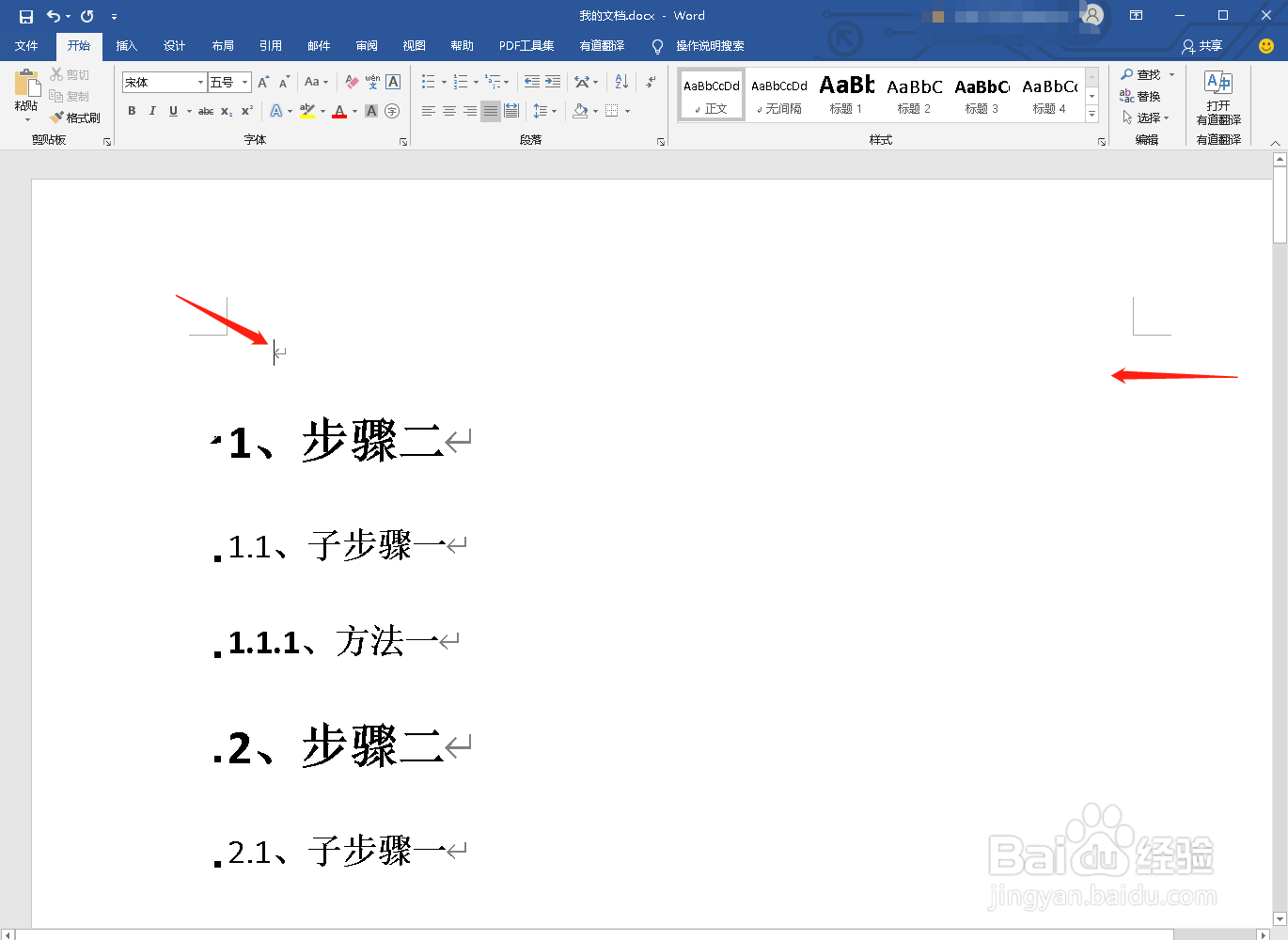Click the red font color button
Image resolution: width=1288 pixels, height=940 pixels.
coord(339,111)
